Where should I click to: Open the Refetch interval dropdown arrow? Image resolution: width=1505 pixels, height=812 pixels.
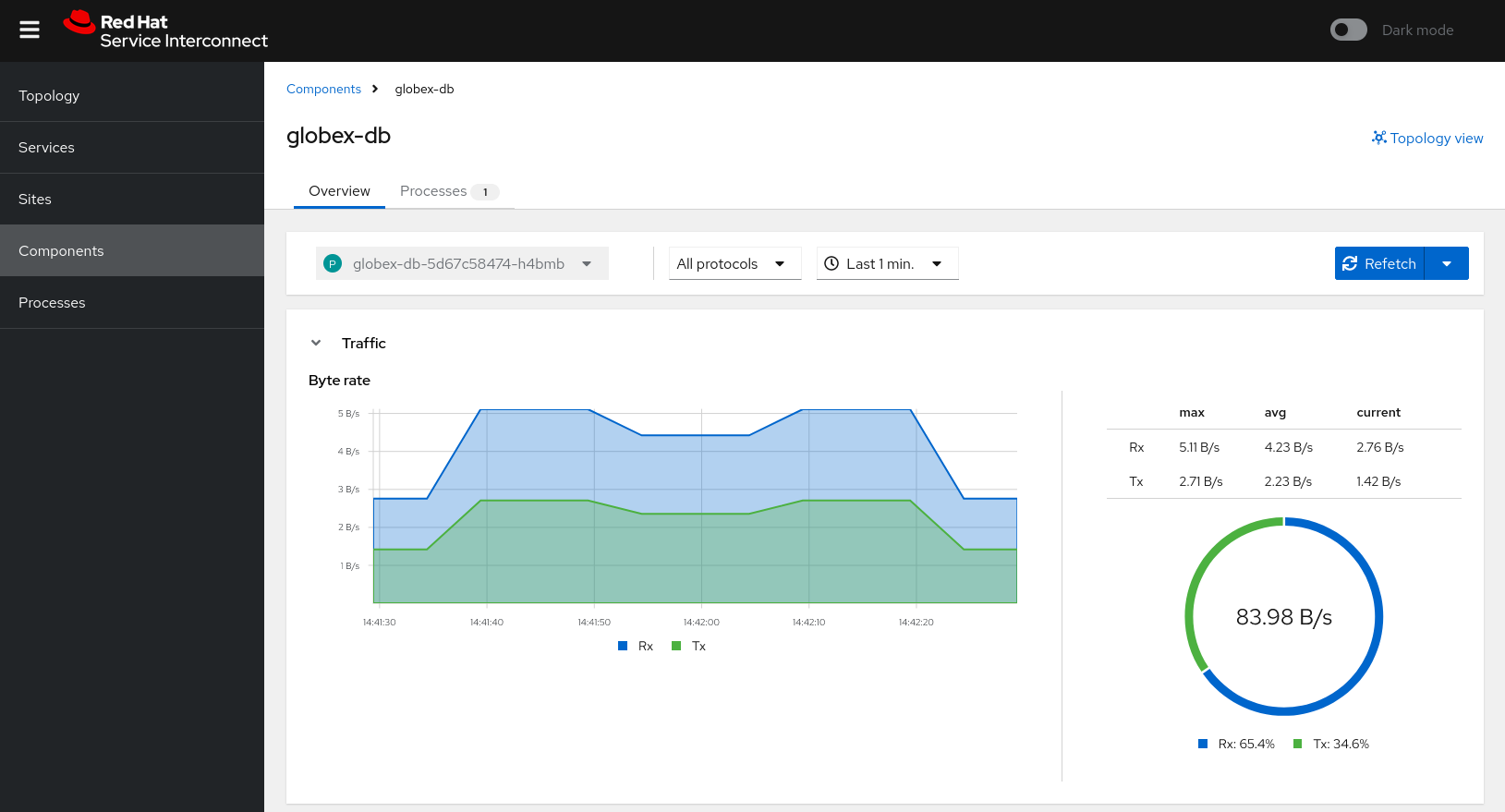pyautogui.click(x=1447, y=263)
